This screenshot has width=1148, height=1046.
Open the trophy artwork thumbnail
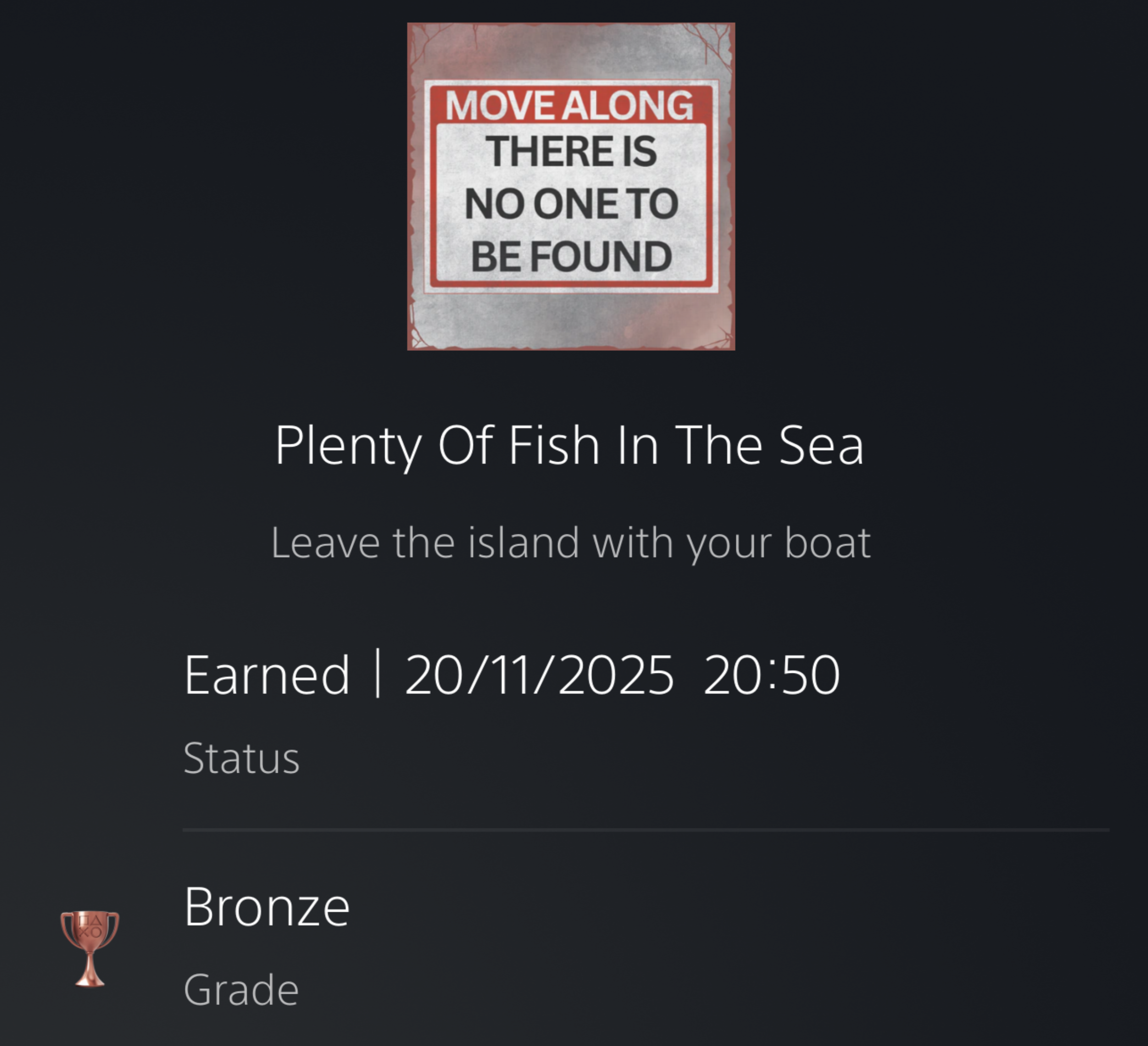click(570, 186)
